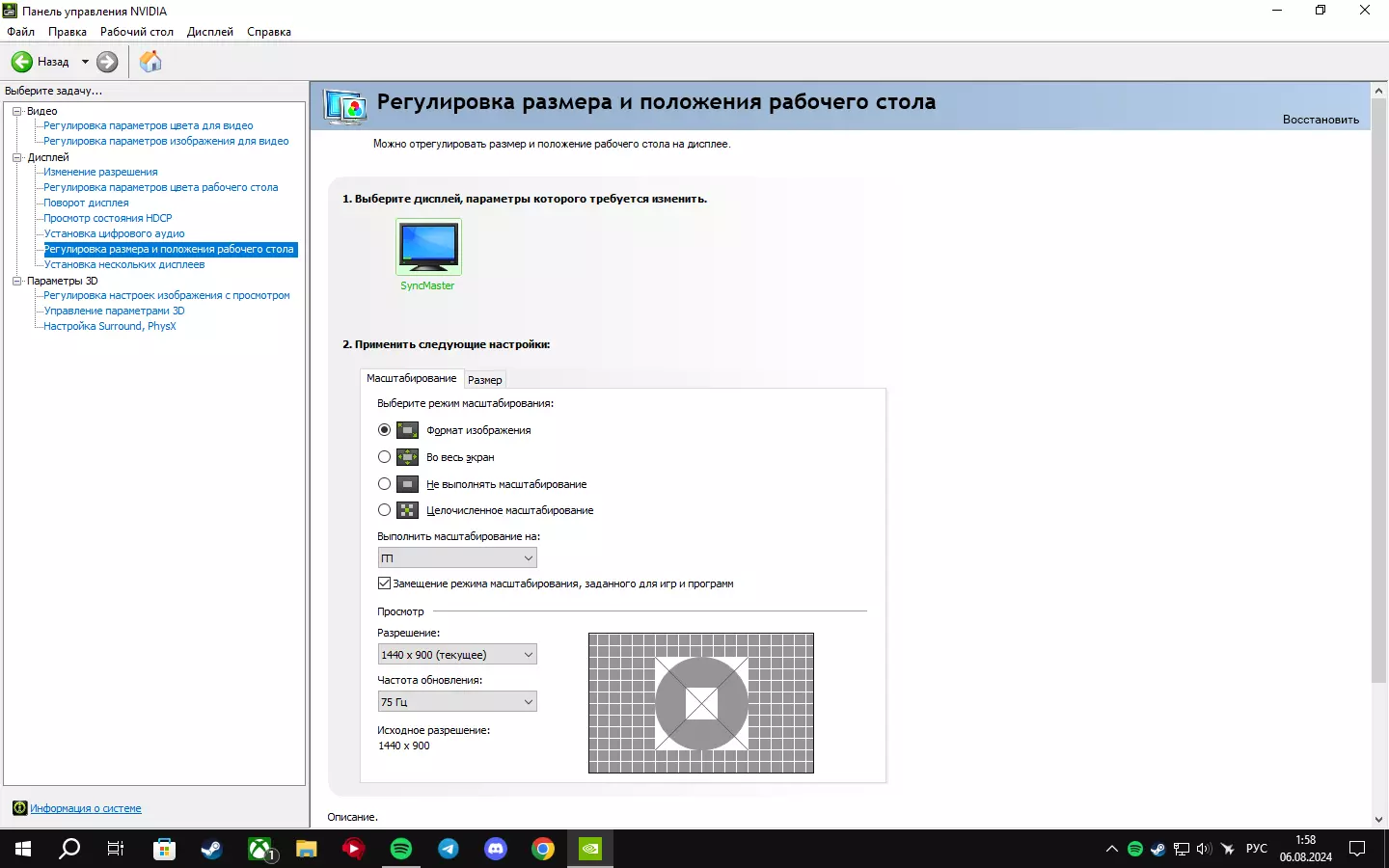Open Task View on the taskbar
1389x868 pixels.
point(116,849)
